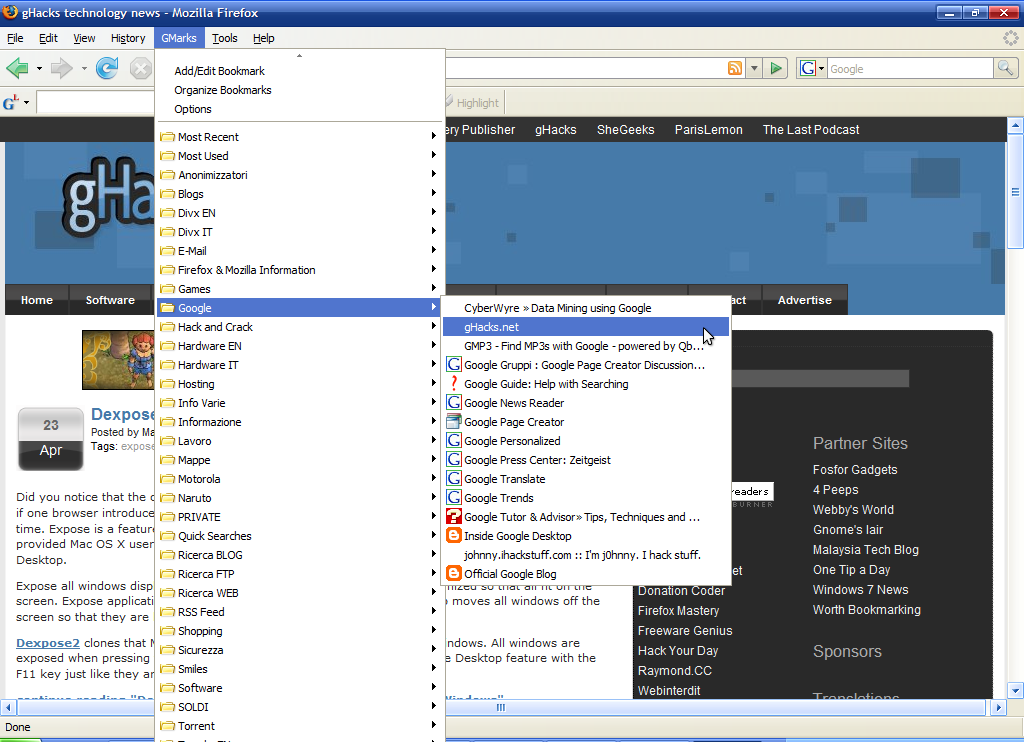This screenshot has height=742, width=1024.
Task: Select the gHacks.net bookmark entry
Action: pyautogui.click(x=586, y=327)
